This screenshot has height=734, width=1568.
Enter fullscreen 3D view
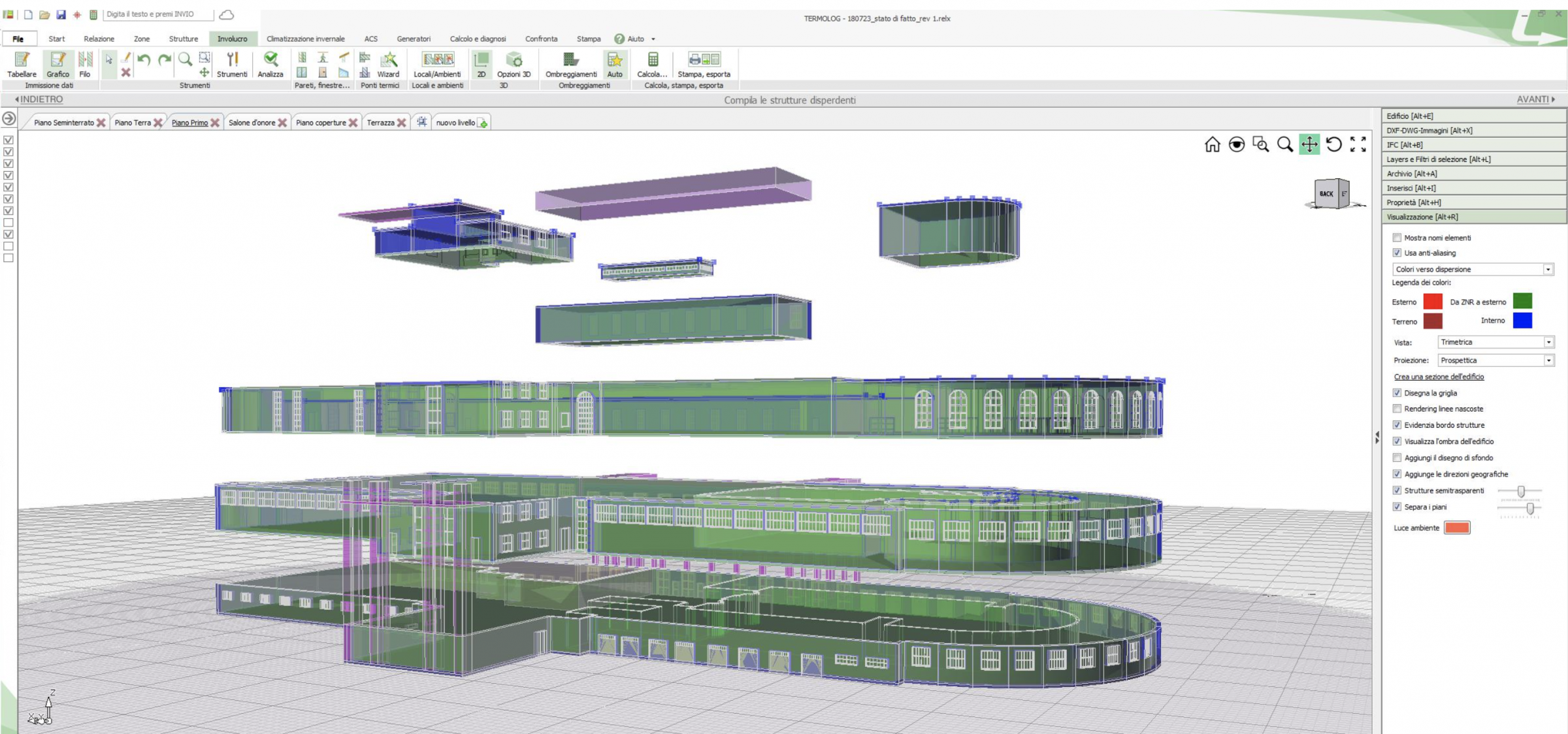tap(1358, 144)
